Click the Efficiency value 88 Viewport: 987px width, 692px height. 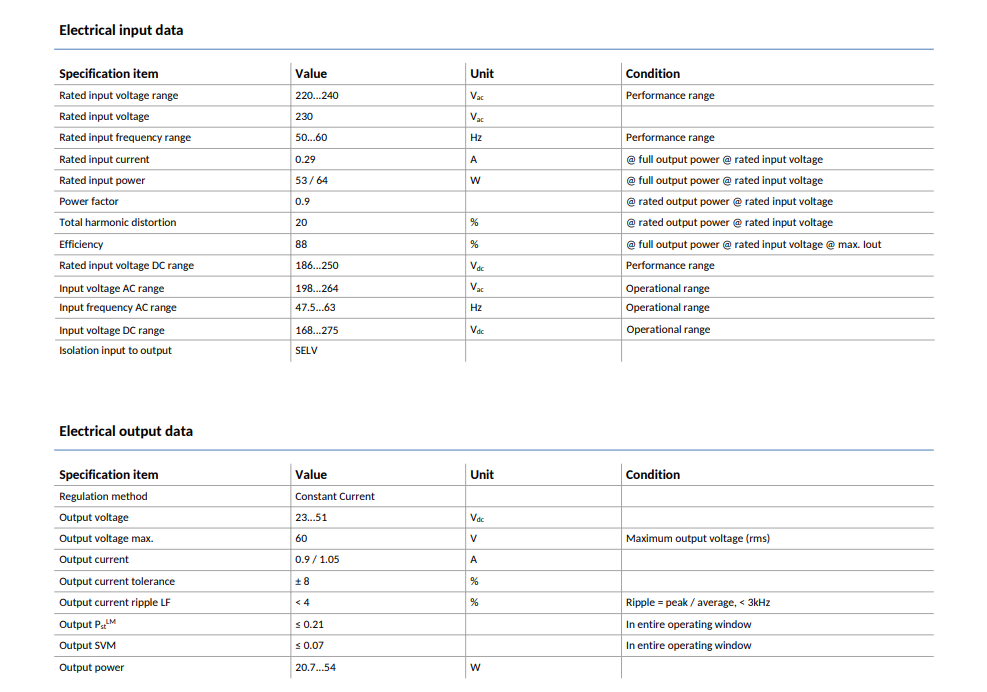coord(301,244)
